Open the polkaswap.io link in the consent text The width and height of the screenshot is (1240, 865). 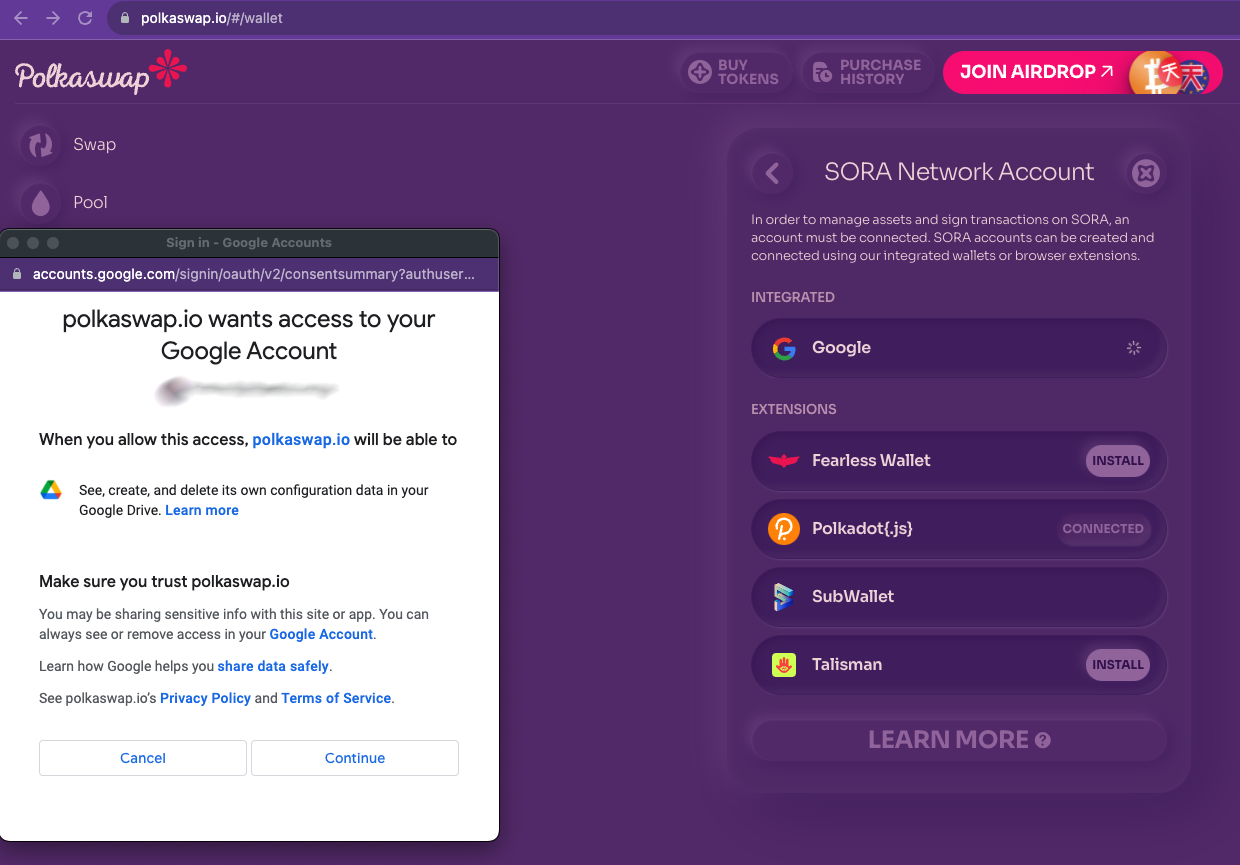[x=301, y=439]
